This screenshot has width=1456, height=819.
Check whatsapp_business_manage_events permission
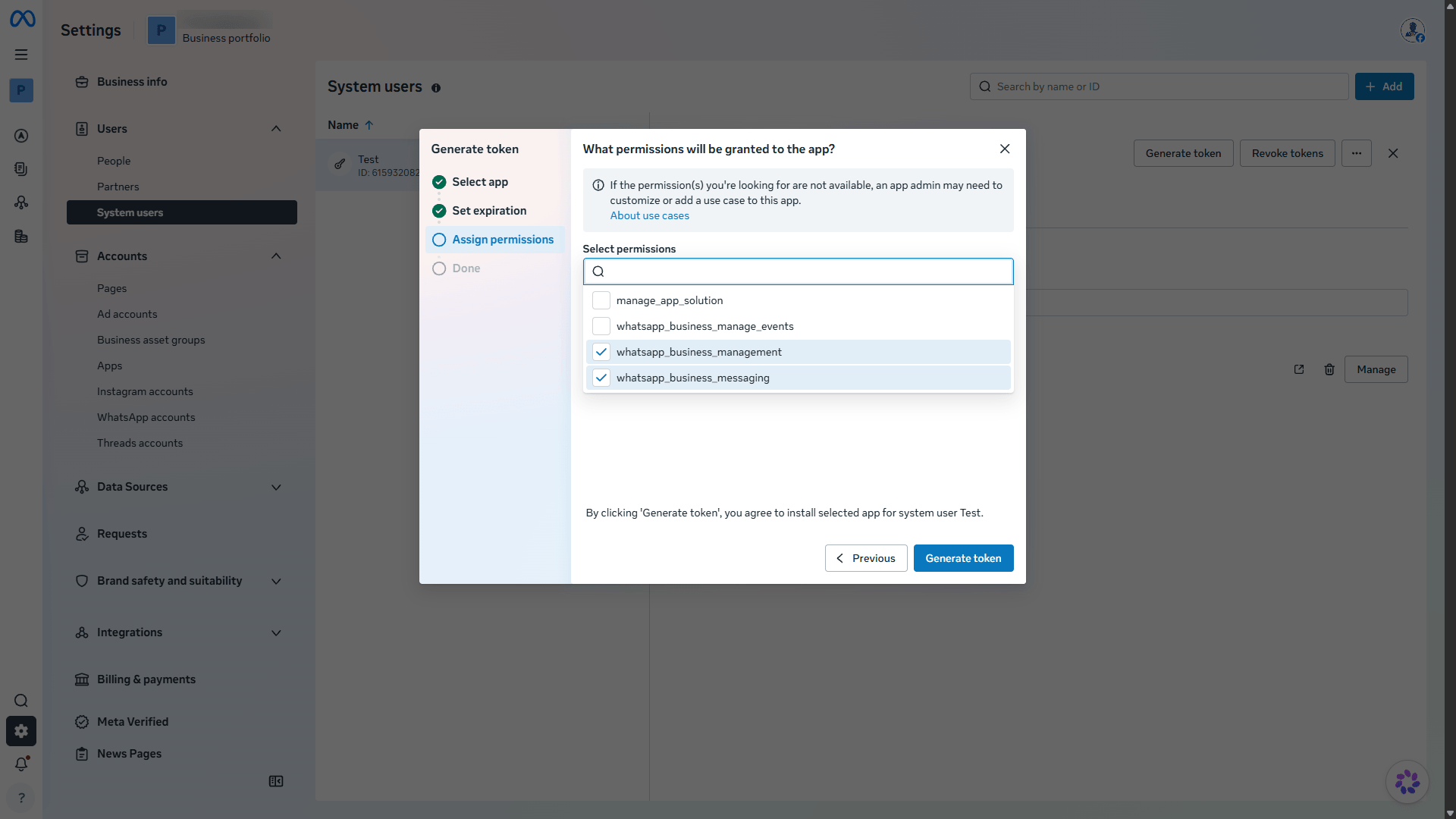click(x=601, y=326)
